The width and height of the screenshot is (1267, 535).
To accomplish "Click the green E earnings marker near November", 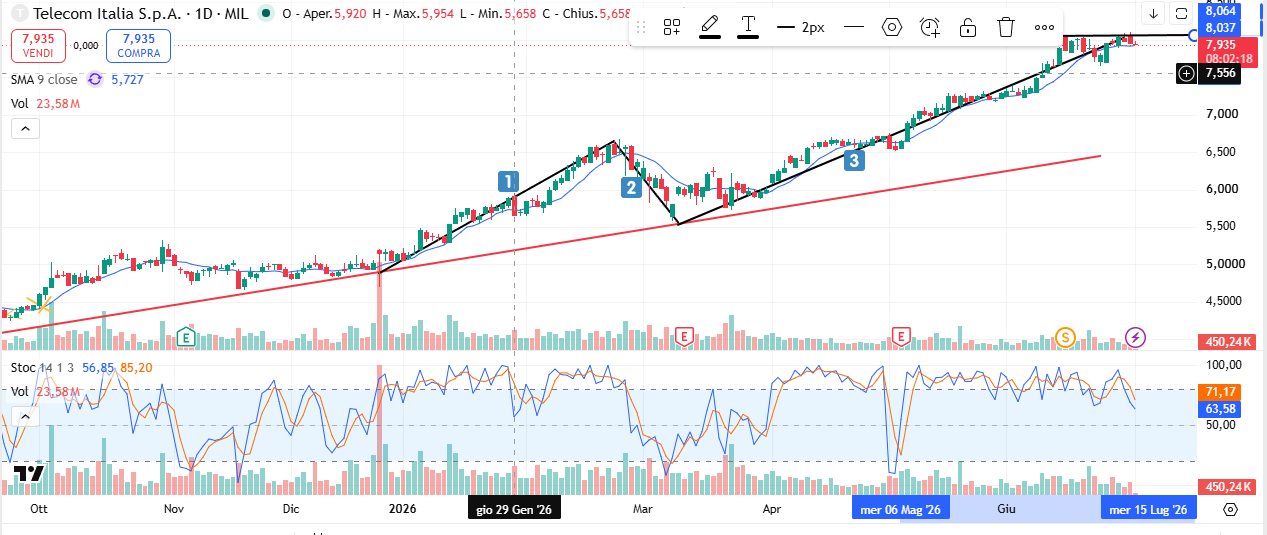I will (x=185, y=336).
